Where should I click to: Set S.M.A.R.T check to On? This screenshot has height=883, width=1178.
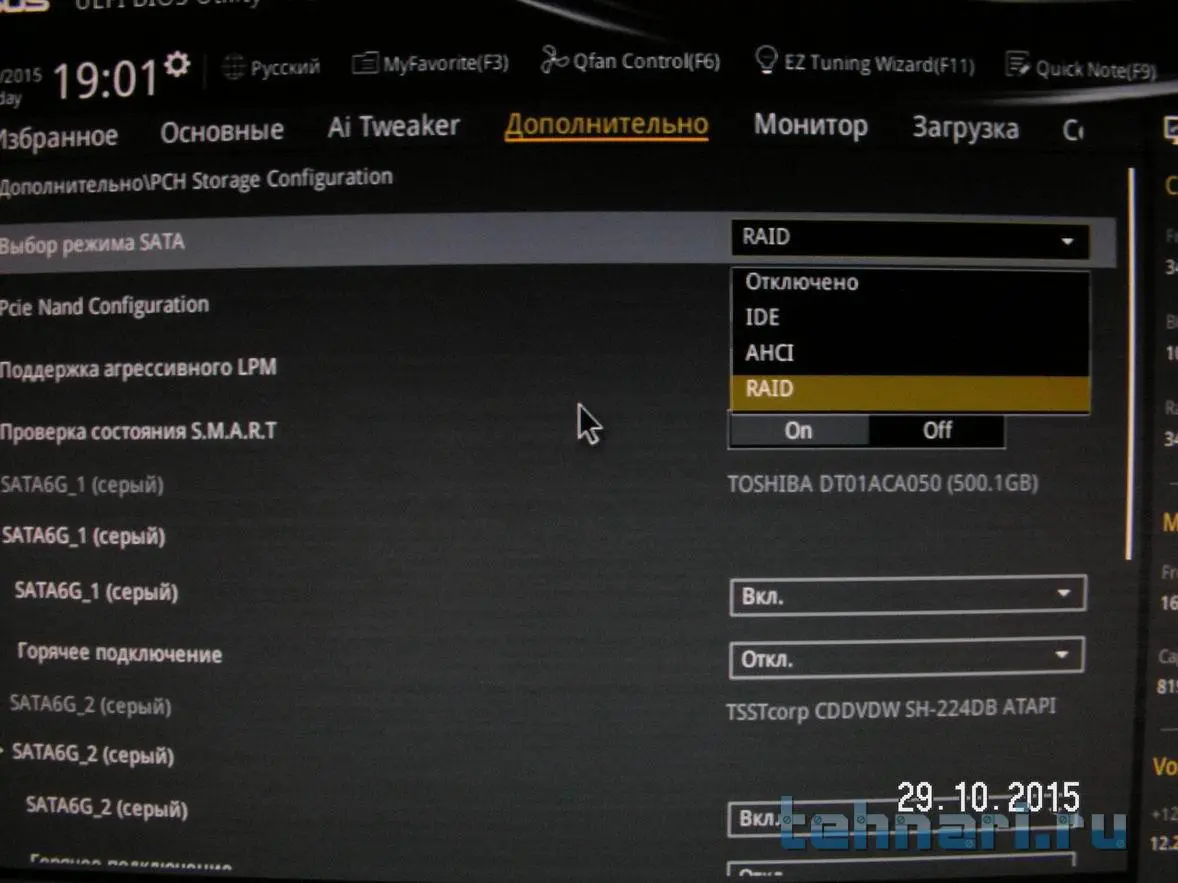(x=799, y=431)
